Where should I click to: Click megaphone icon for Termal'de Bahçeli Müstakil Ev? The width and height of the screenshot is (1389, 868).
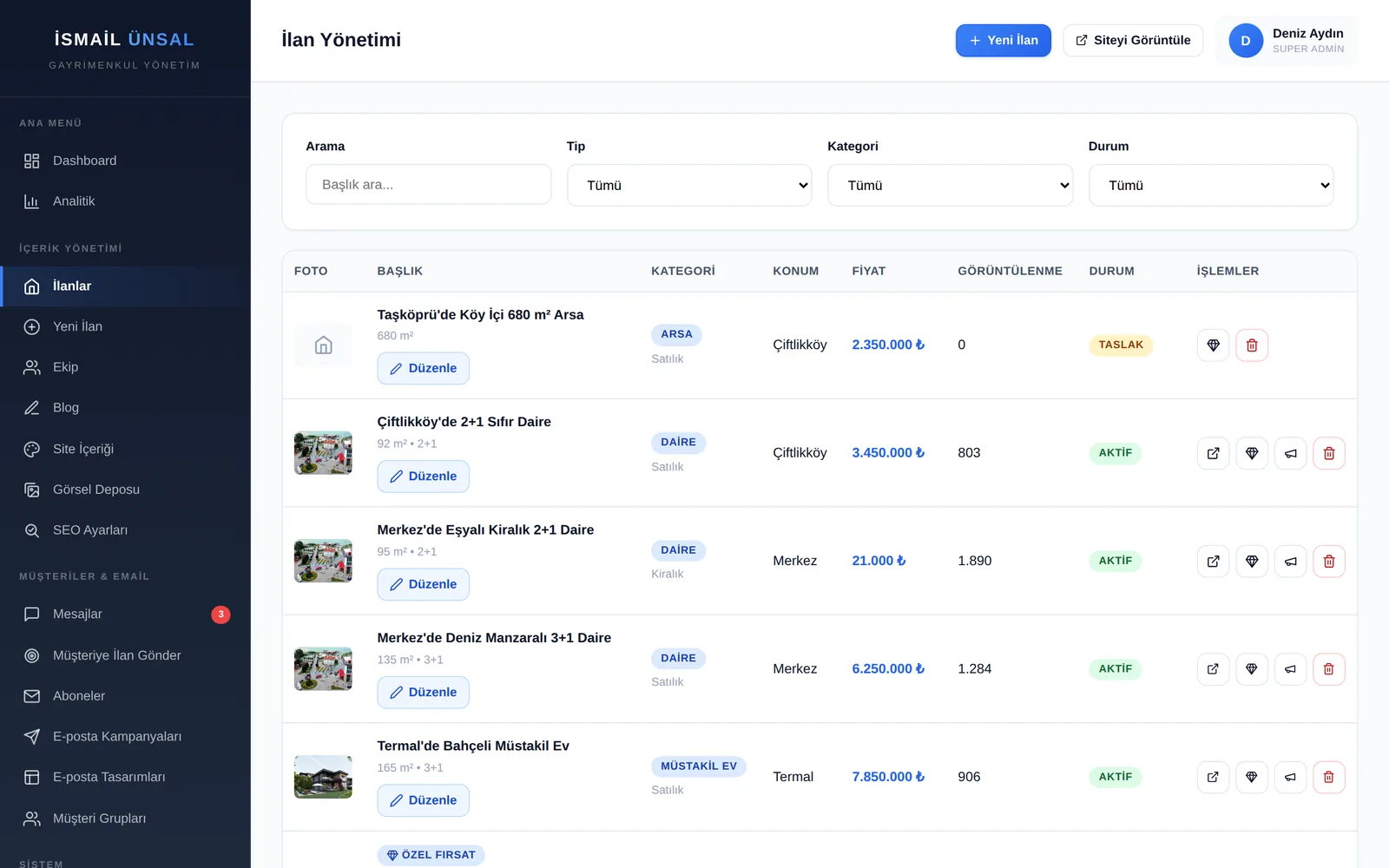pyautogui.click(x=1290, y=777)
